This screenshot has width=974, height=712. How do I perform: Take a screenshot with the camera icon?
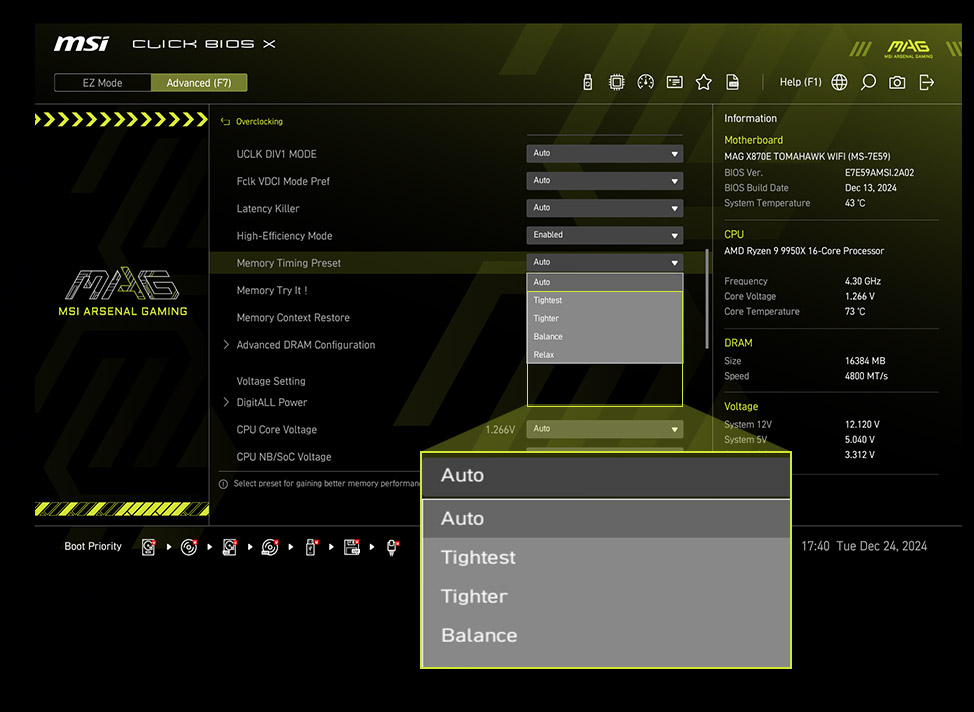pos(897,82)
